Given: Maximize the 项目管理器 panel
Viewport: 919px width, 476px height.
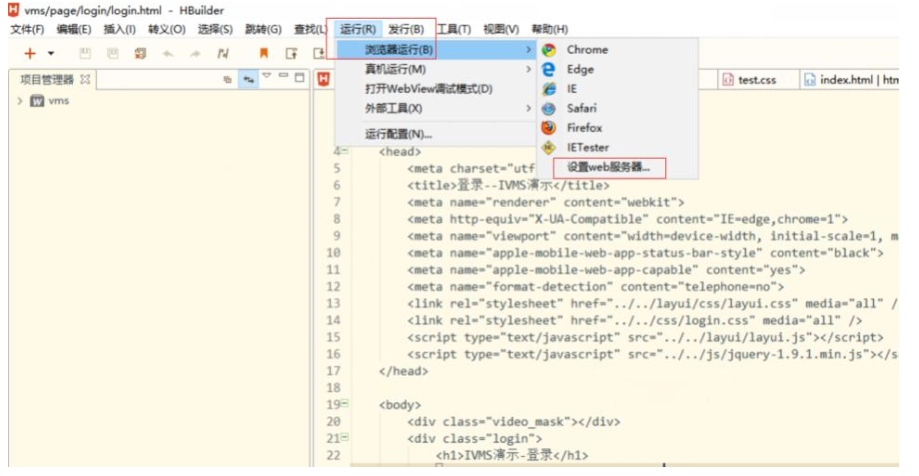Looking at the screenshot, I should pyautogui.click(x=299, y=77).
